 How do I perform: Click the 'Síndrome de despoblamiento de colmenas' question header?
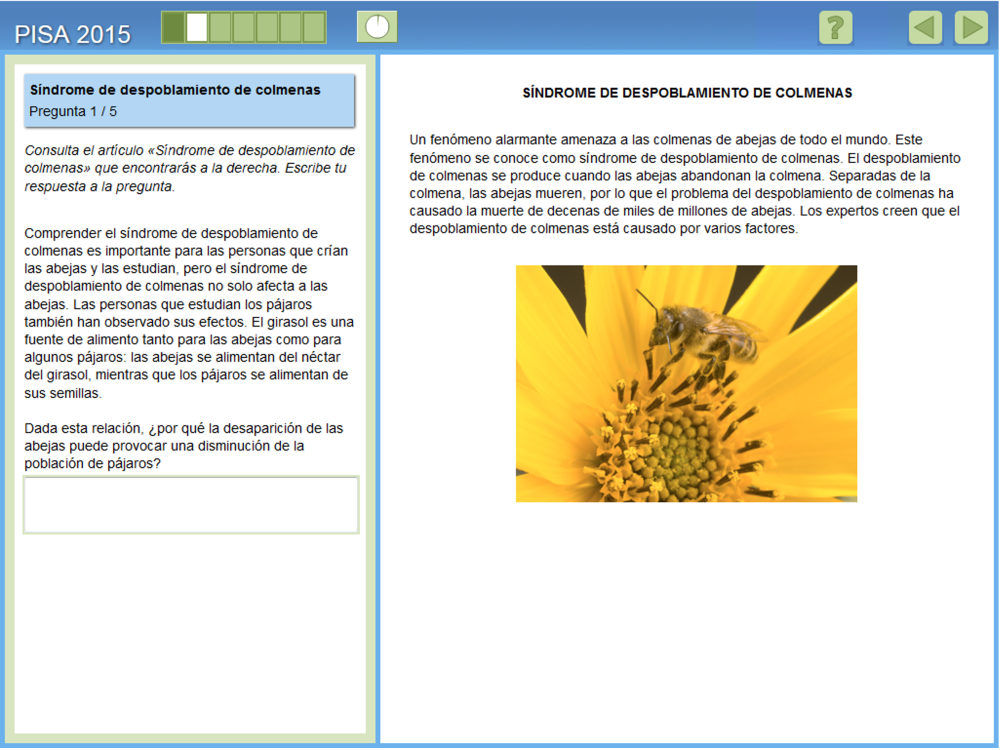click(x=175, y=90)
